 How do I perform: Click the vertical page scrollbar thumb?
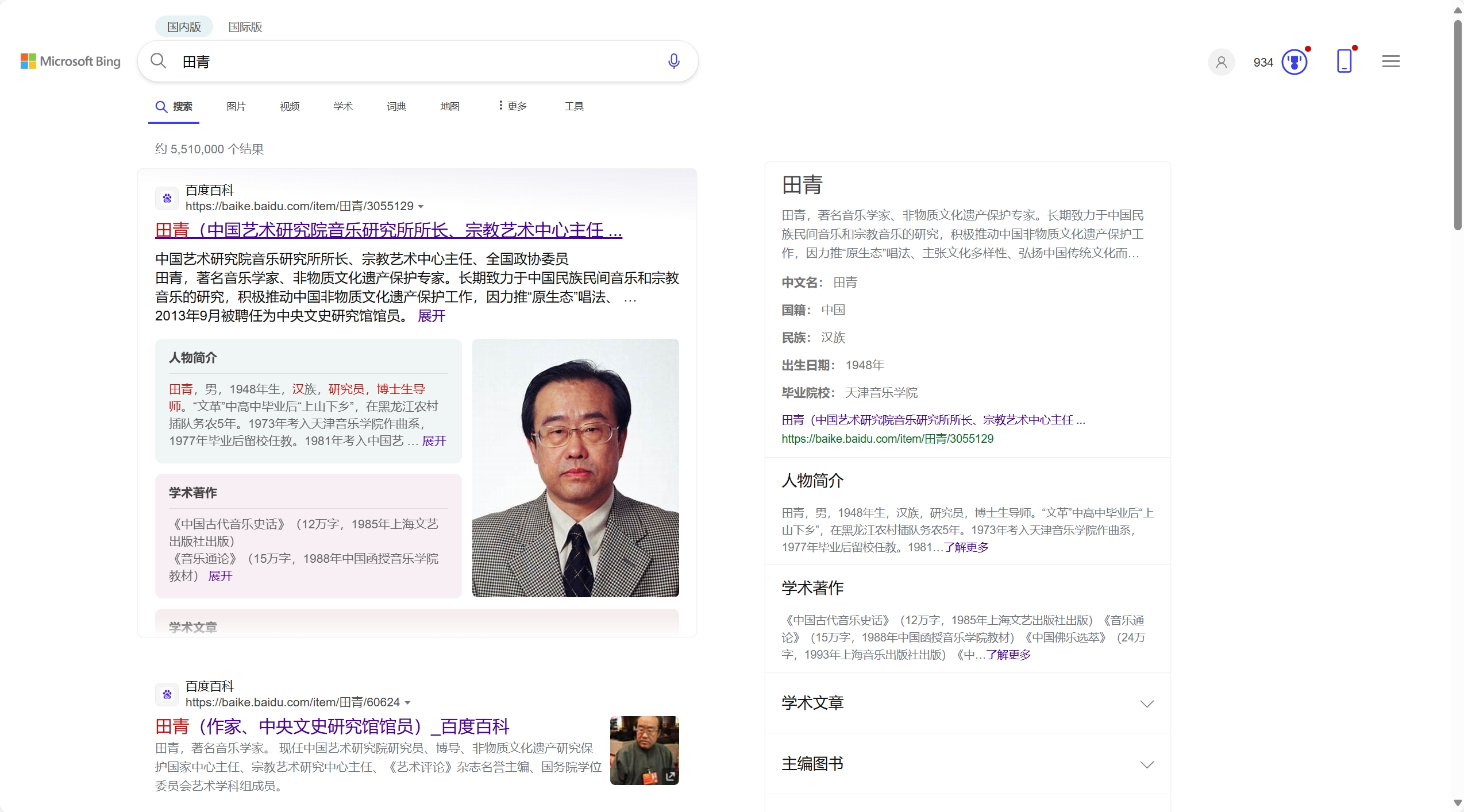pos(1458,125)
